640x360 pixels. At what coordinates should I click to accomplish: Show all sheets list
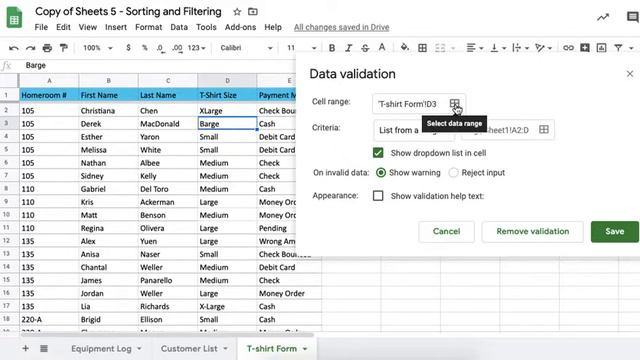(44, 348)
